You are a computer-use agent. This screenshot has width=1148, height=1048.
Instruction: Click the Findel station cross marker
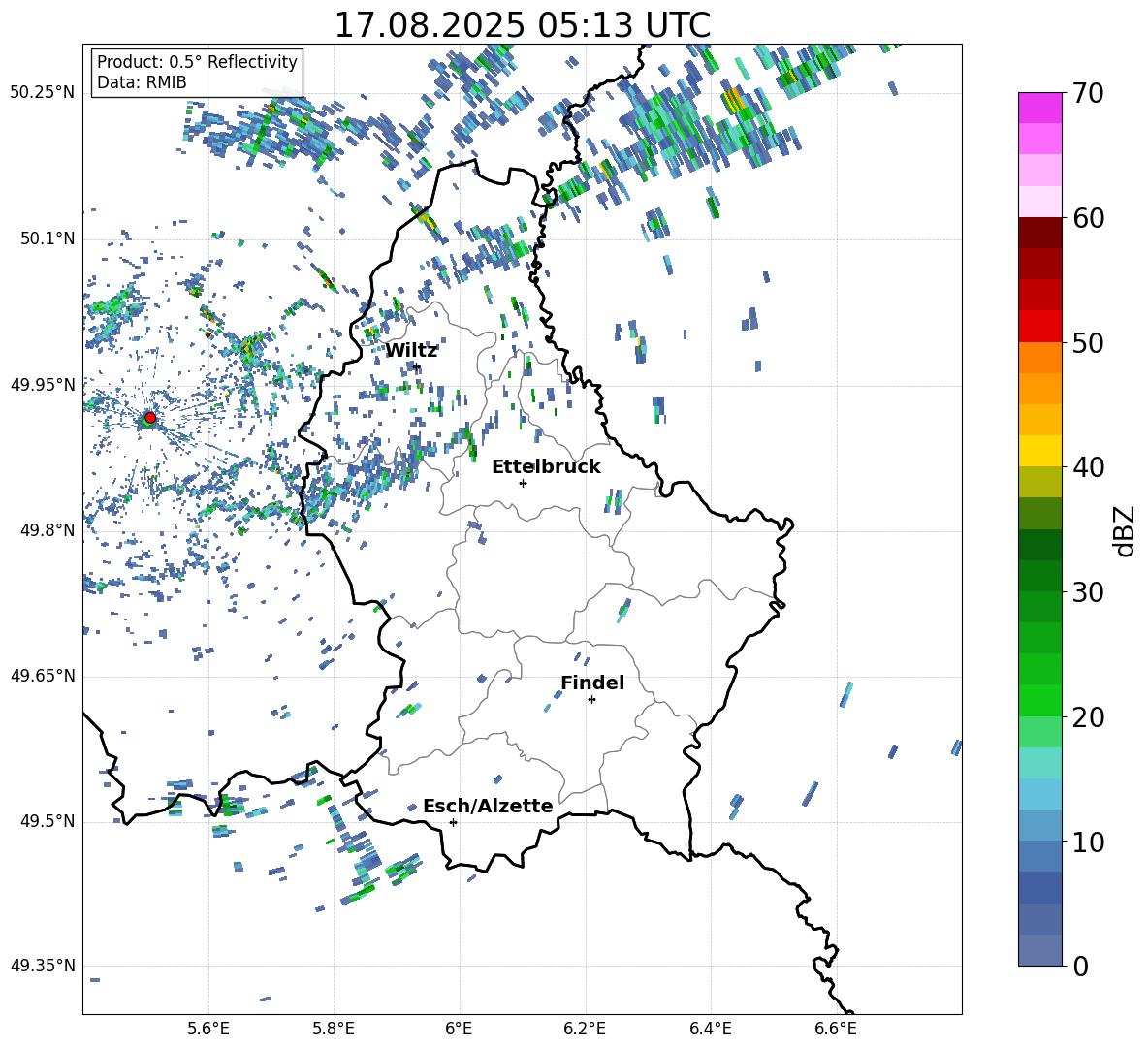pos(591,700)
